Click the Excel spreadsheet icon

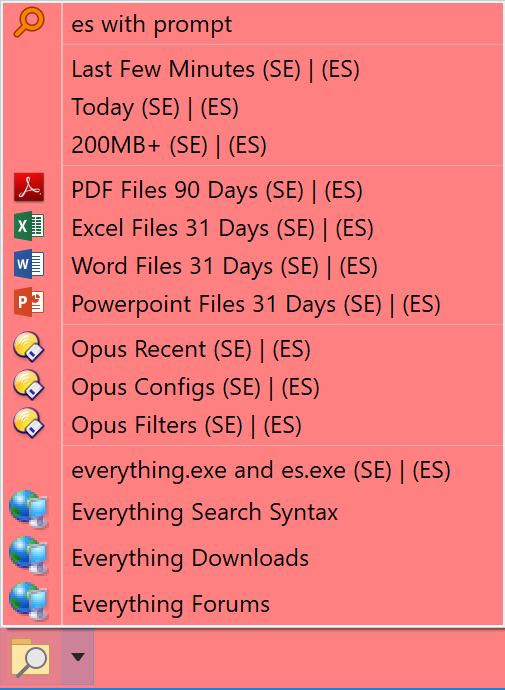pyautogui.click(x=29, y=226)
